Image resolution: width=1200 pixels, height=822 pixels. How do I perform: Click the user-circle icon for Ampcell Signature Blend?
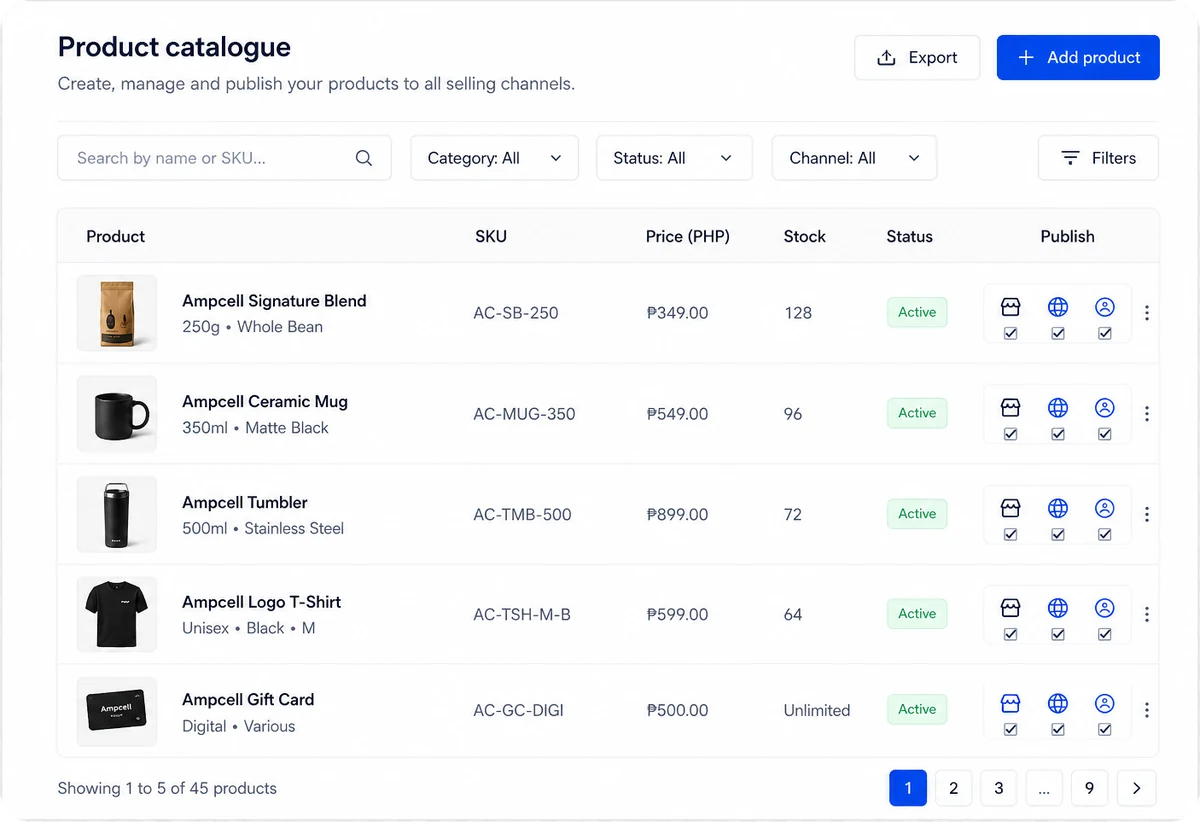[x=1105, y=307]
